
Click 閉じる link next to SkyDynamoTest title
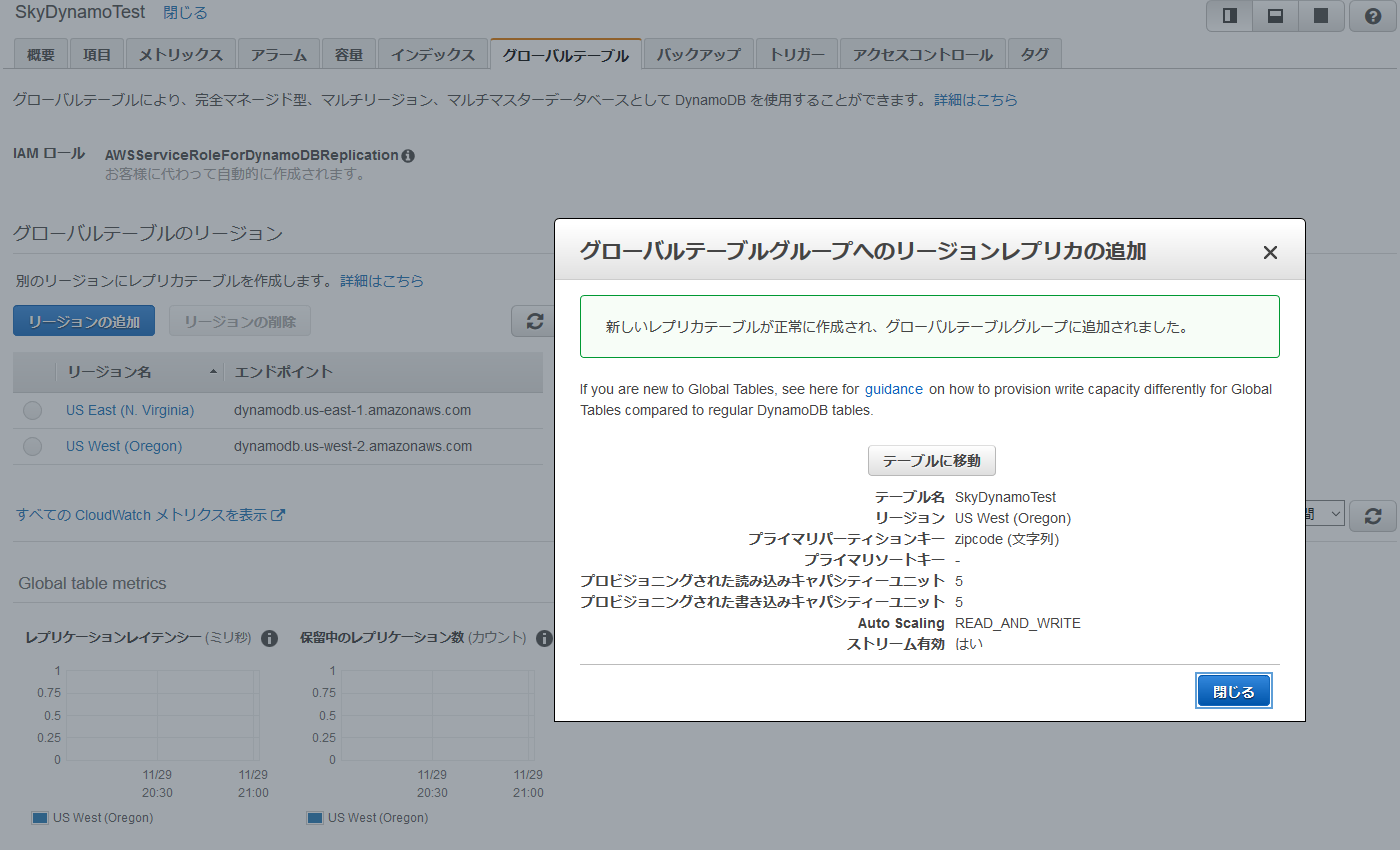(185, 13)
